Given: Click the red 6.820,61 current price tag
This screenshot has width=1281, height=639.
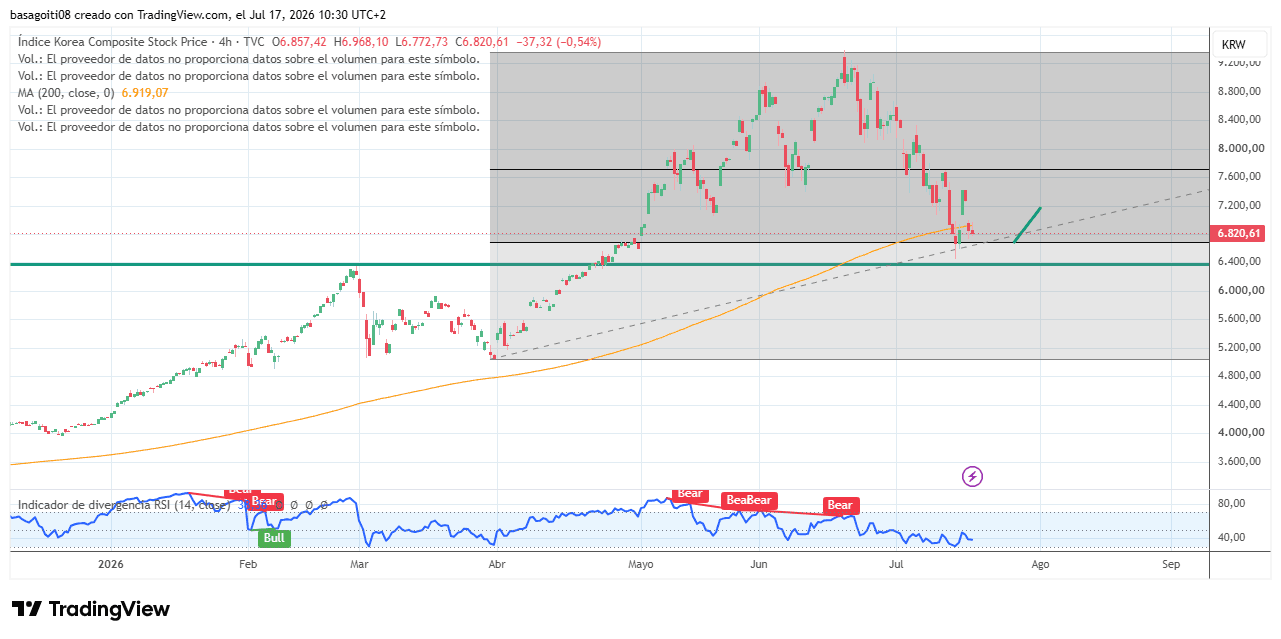Looking at the screenshot, I should click(1239, 233).
